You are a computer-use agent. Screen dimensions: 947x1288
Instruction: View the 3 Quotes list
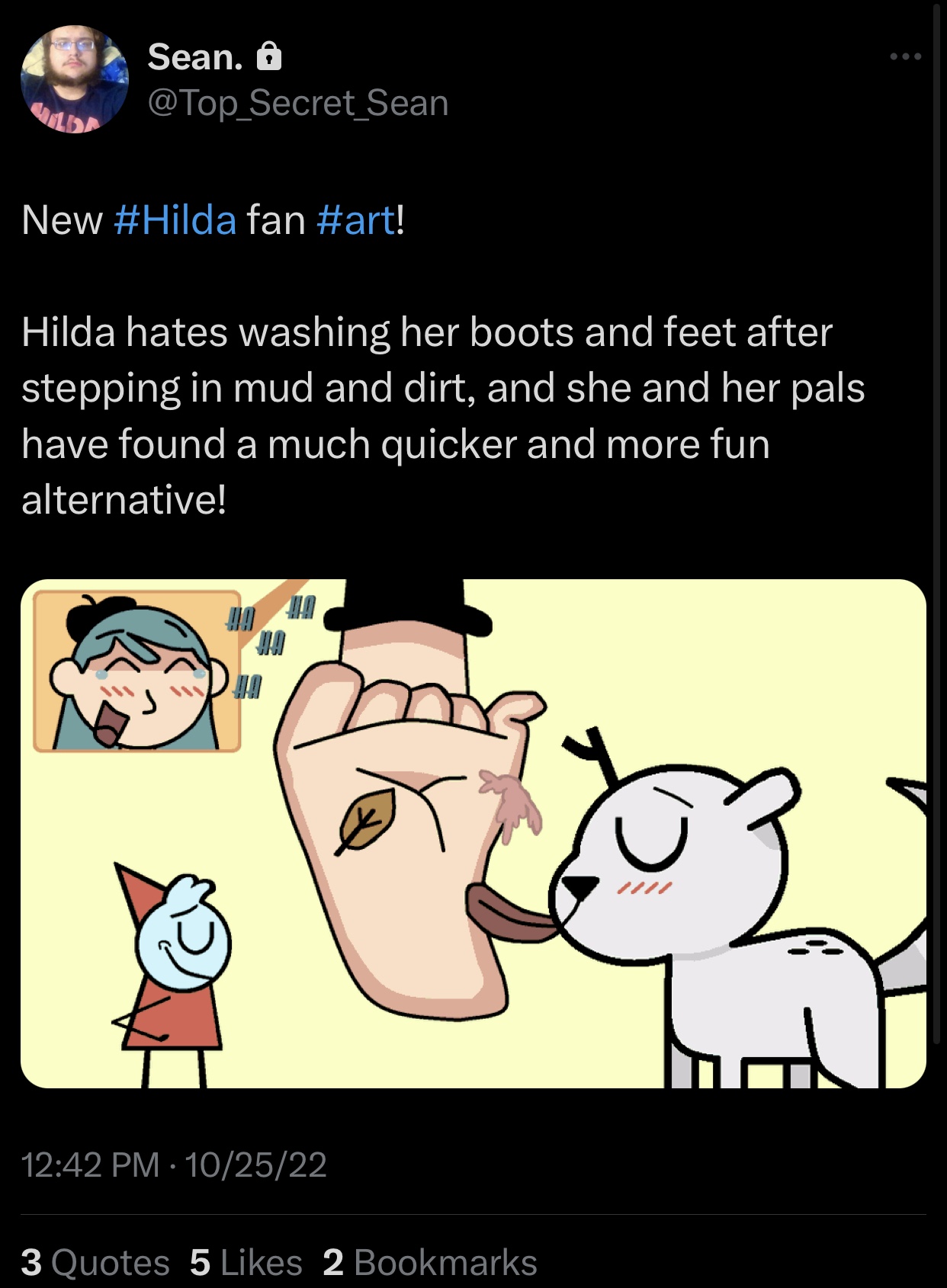tap(95, 1263)
